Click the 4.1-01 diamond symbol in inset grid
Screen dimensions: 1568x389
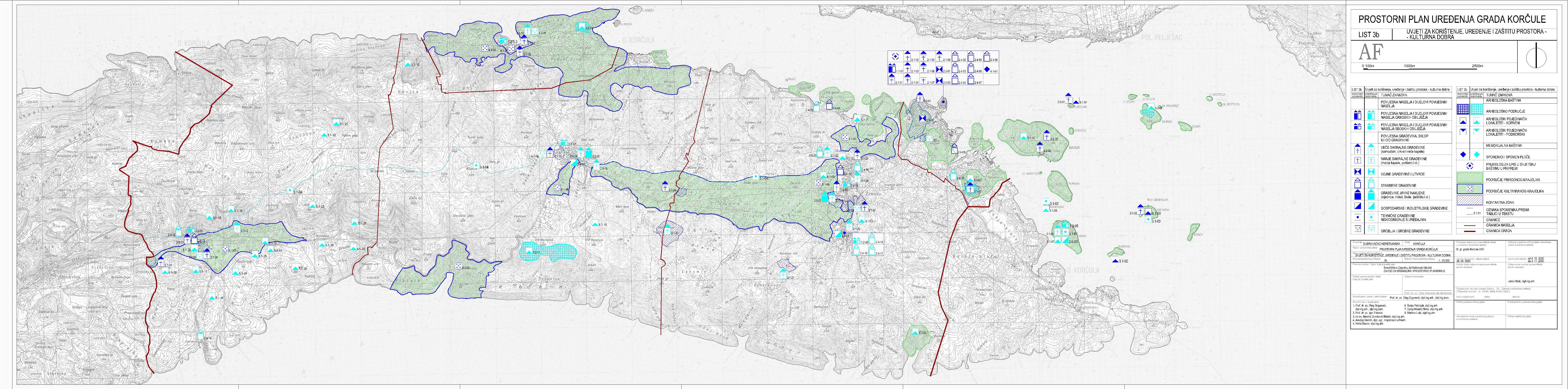point(987,69)
